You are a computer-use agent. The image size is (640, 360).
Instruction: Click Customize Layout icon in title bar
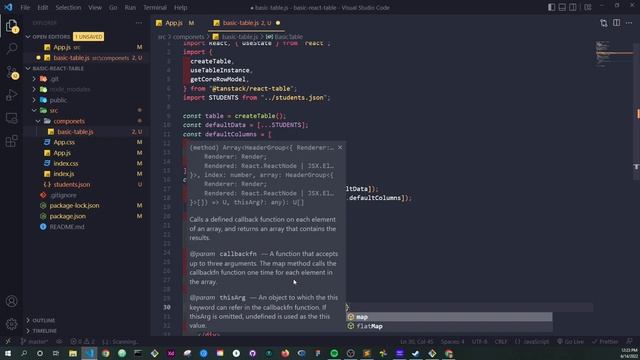[x=588, y=7]
